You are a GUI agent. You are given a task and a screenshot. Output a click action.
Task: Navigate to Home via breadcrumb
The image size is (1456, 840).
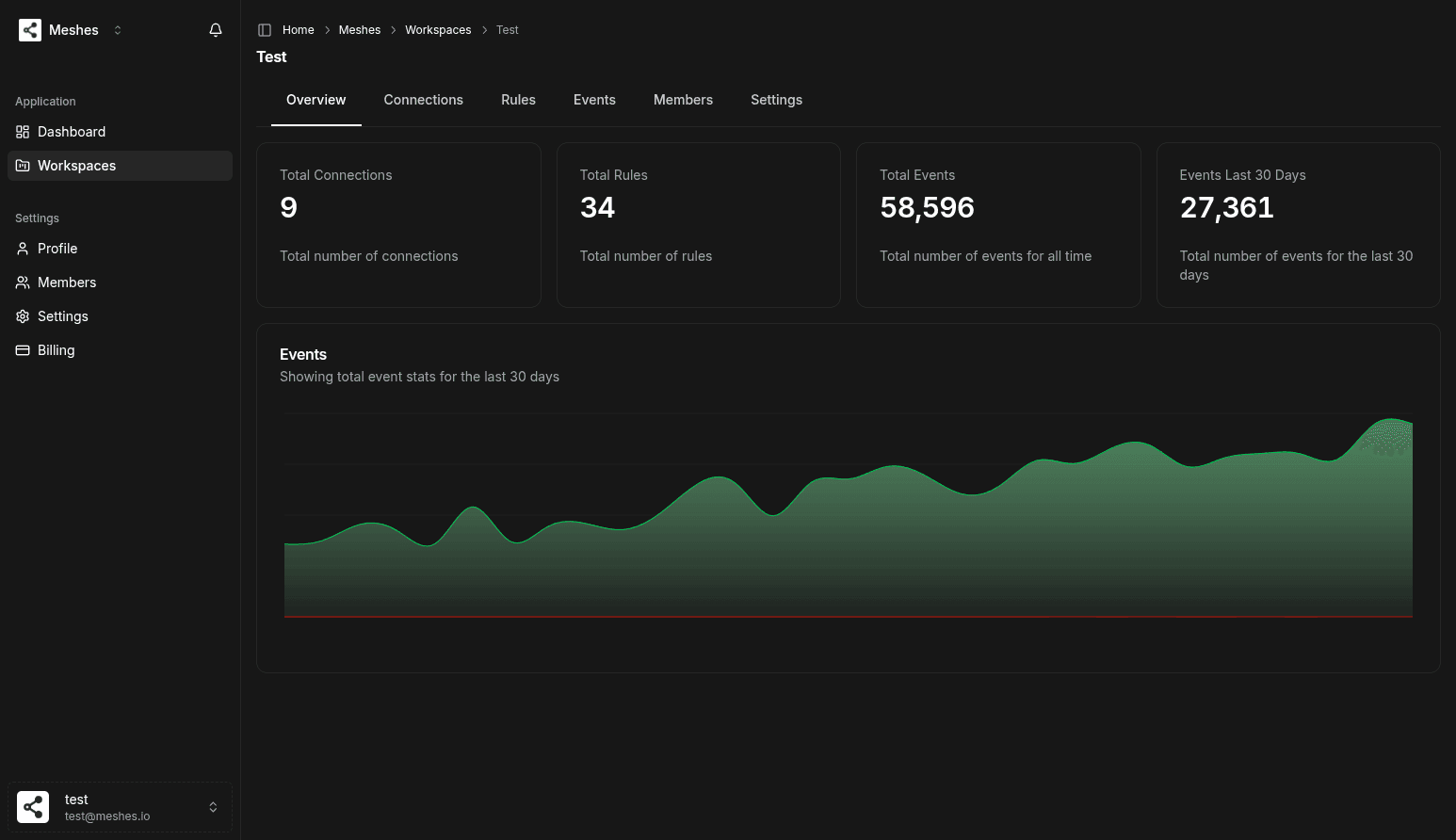[x=299, y=29]
